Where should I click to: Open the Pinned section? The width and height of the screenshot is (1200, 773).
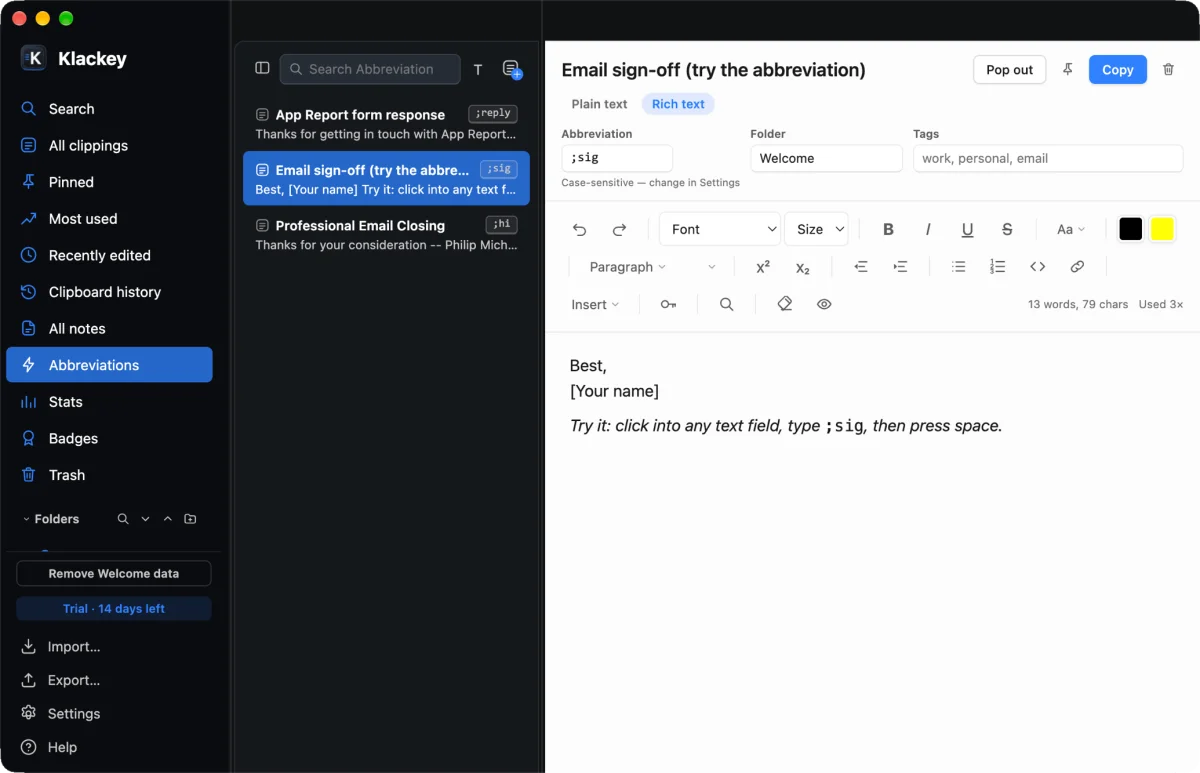[x=109, y=182]
